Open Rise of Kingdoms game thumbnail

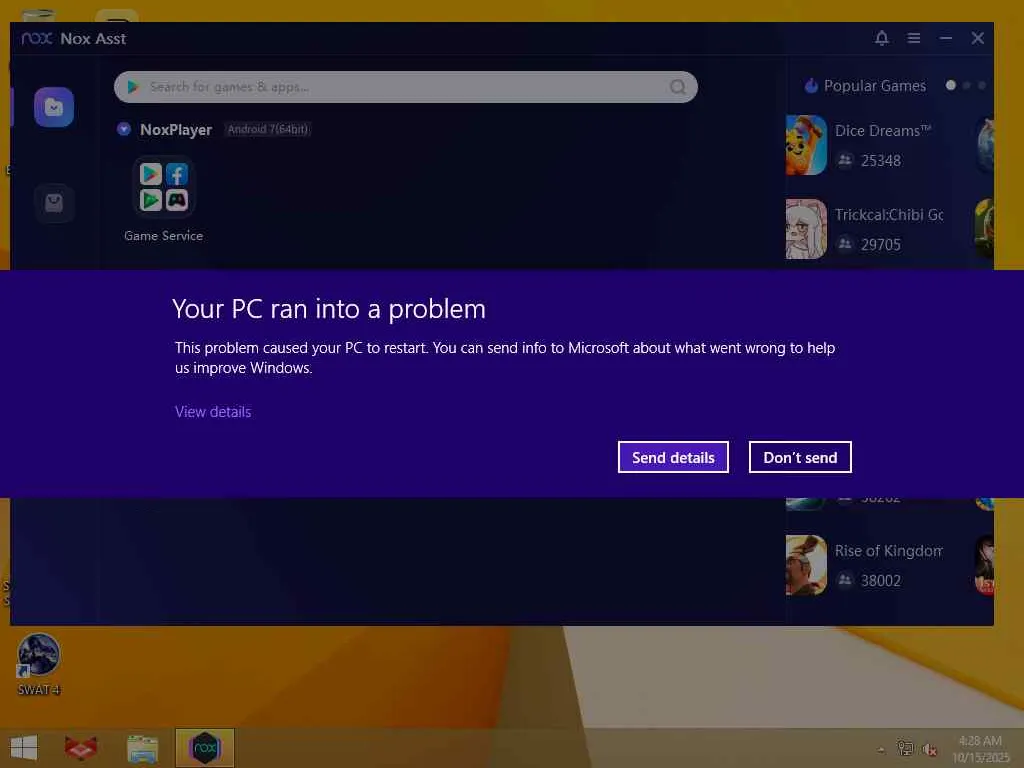[806, 565]
